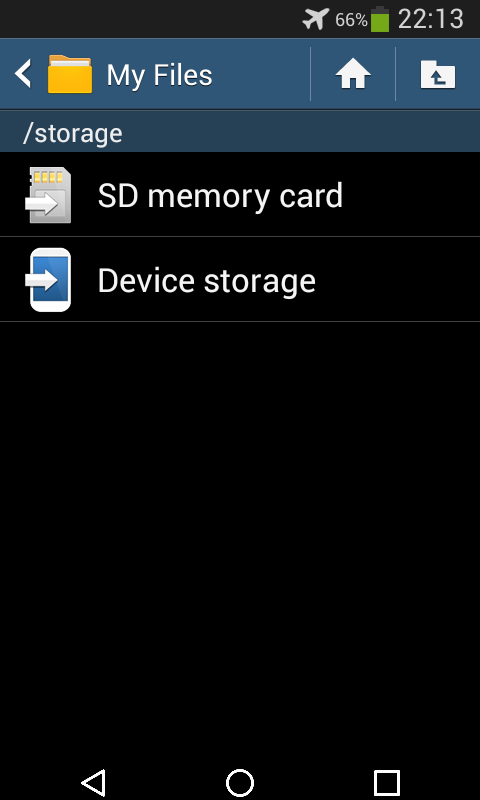Tap the Android home circle button
Image resolution: width=480 pixels, height=800 pixels.
pos(240,782)
